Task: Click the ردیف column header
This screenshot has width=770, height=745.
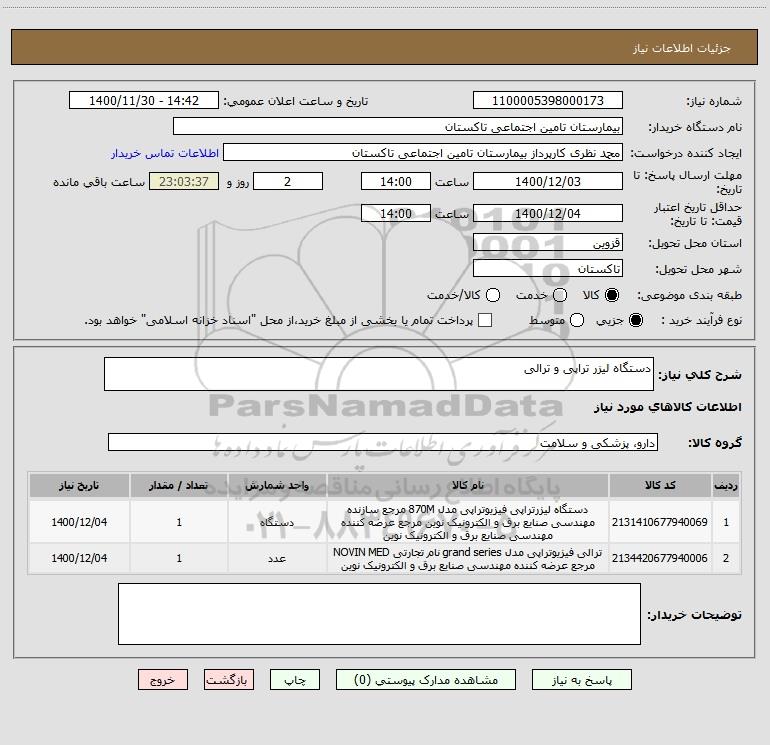Action: pyautogui.click(x=726, y=485)
